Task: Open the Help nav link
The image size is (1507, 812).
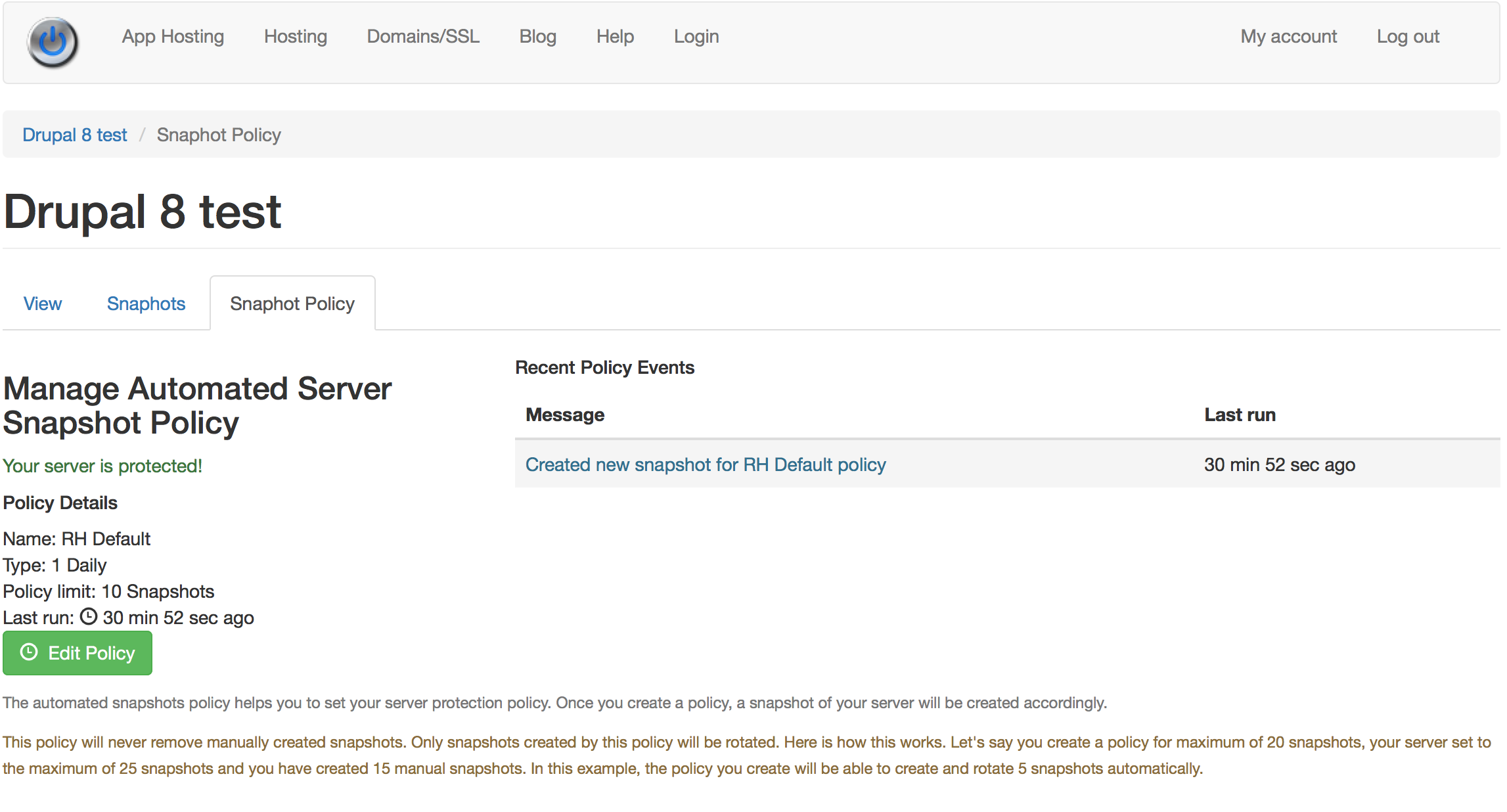Action: [615, 37]
